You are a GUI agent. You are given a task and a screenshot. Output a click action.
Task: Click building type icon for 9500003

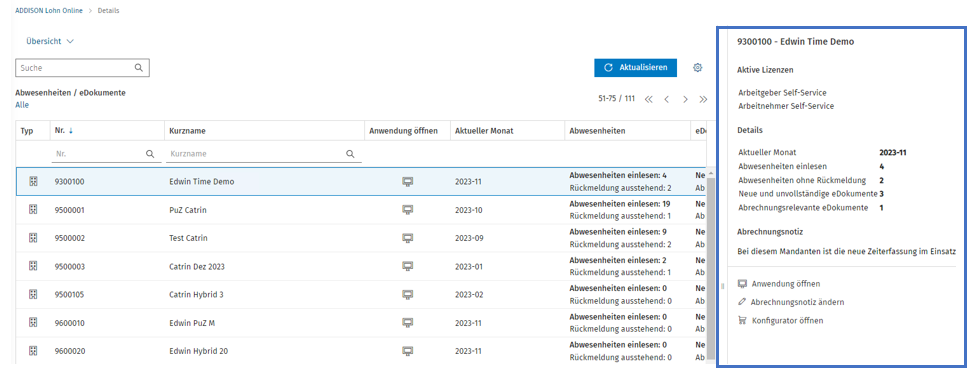33,266
